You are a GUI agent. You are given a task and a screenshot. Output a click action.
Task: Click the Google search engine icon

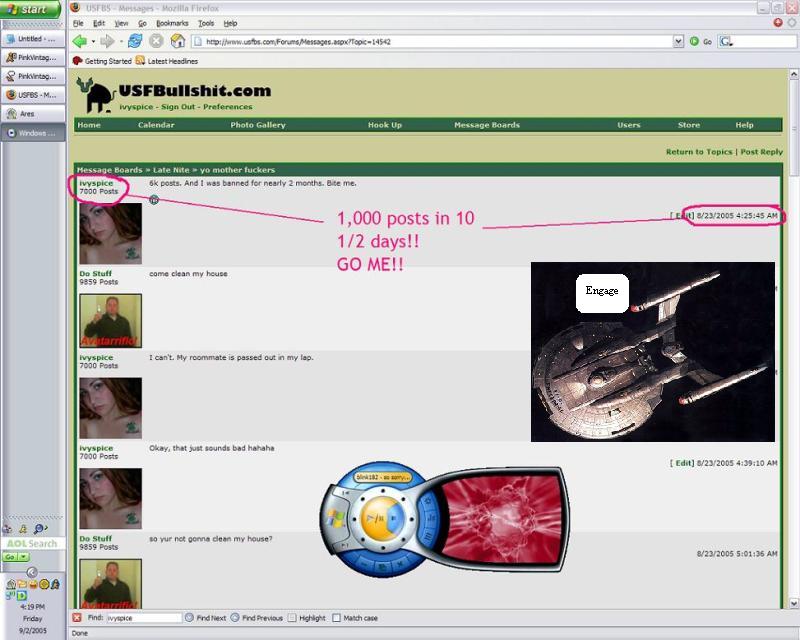click(x=725, y=41)
